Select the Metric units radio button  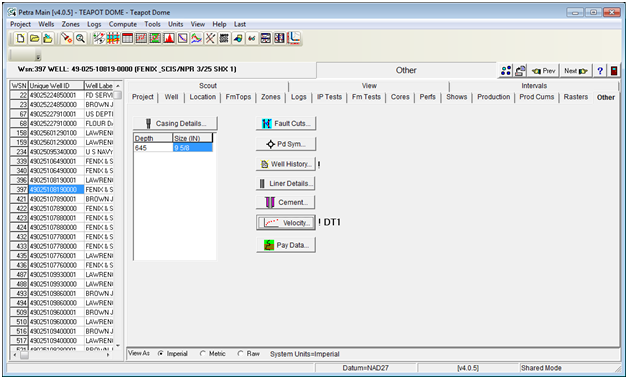[203, 354]
